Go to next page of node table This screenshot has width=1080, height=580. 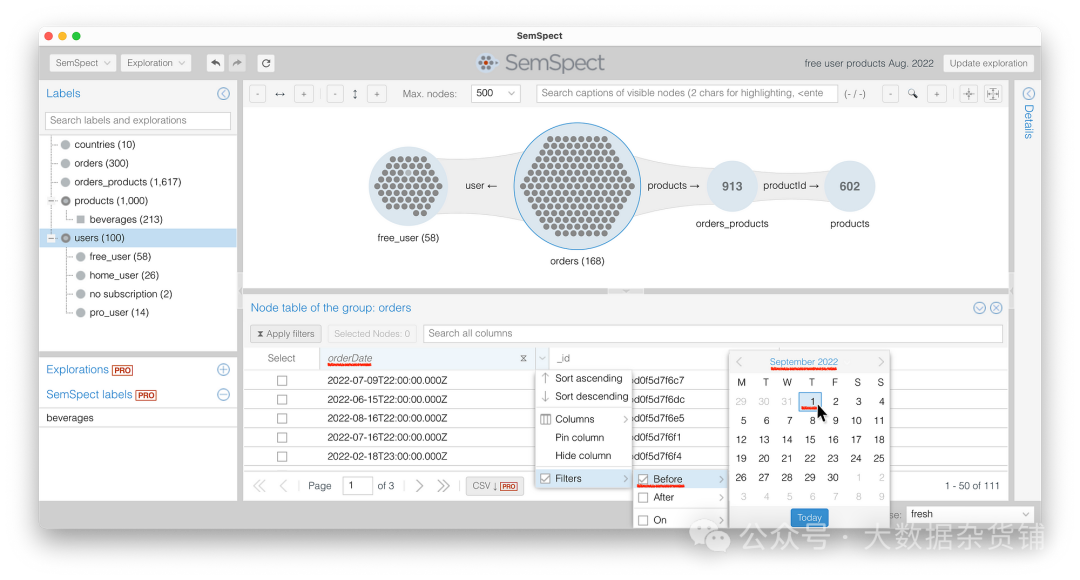pos(419,486)
